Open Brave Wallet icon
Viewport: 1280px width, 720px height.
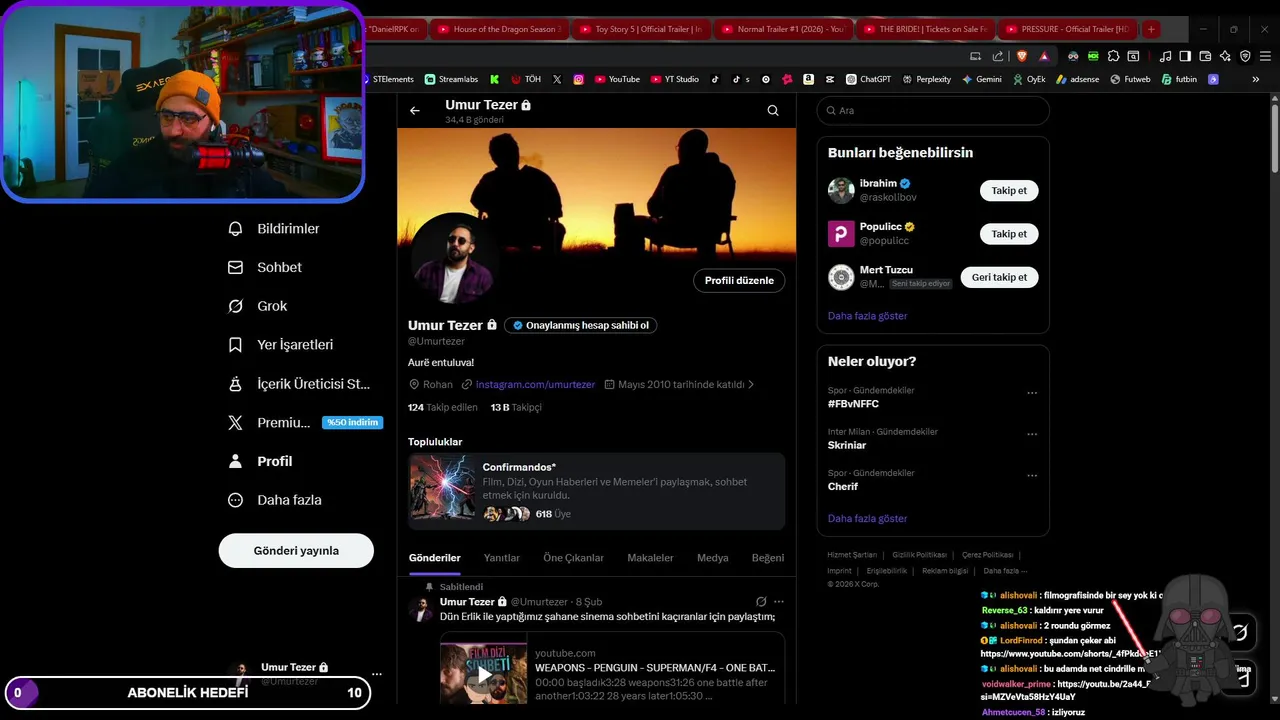(1205, 56)
